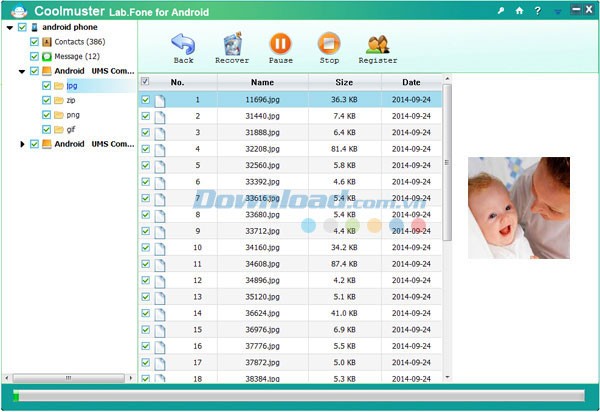Screen dimensions: 600x412
Task: Click file icon of 37872.jpg row
Action: 160,363
